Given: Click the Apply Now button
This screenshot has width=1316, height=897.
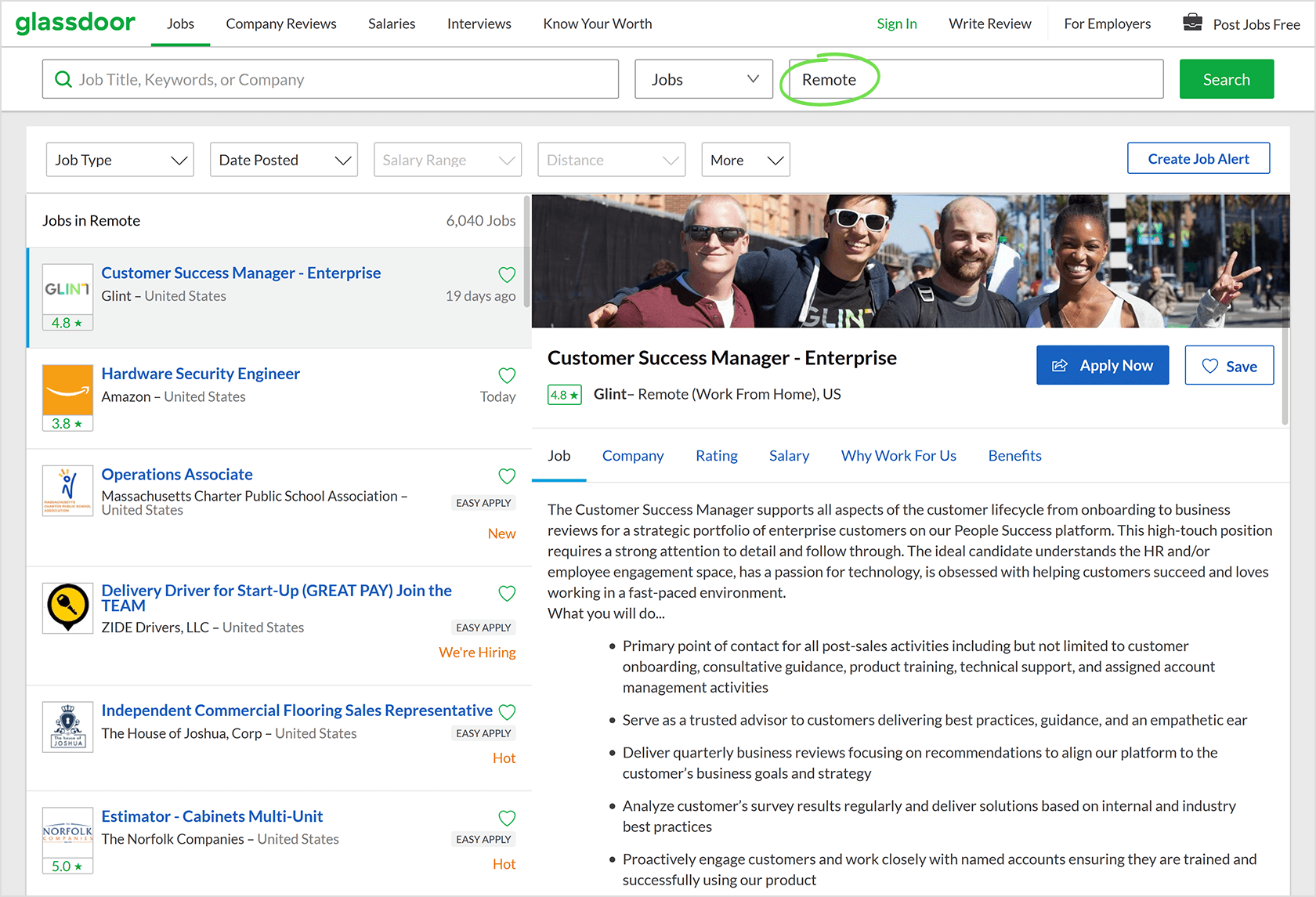Looking at the screenshot, I should pos(1102,366).
